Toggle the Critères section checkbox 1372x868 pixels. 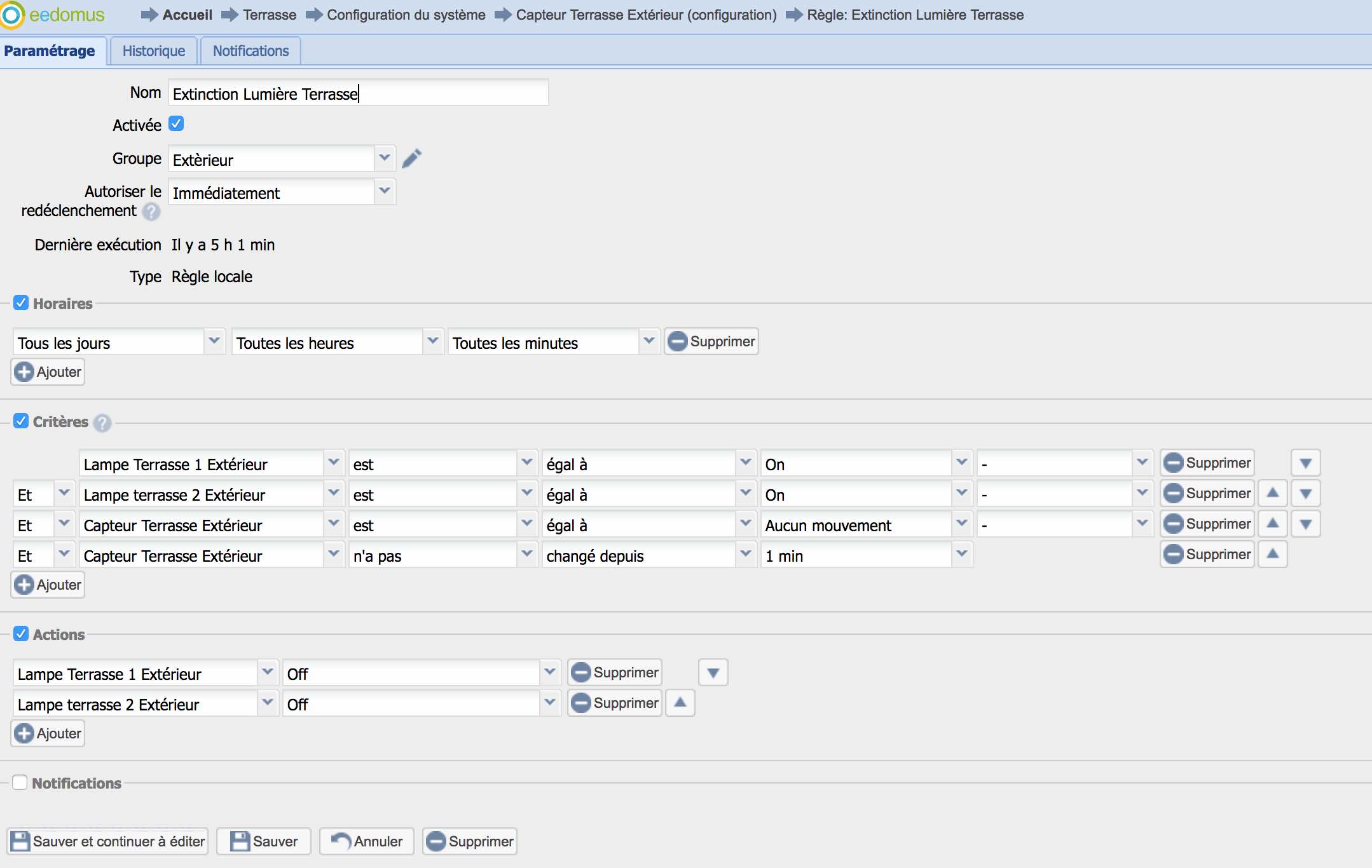click(21, 421)
